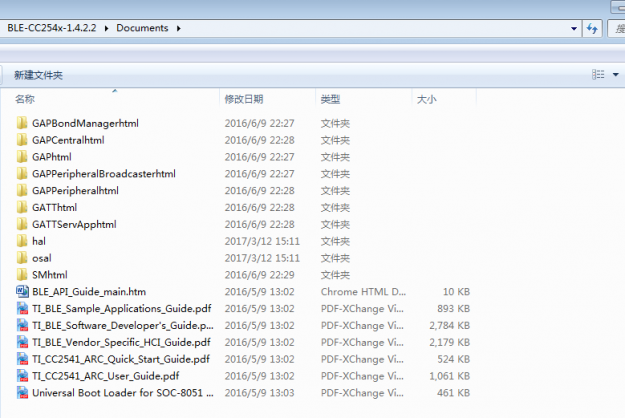625x418 pixels.
Task: Select the TI_BLE_Sample_Applications_Guide.pdf file name
Action: [x=122, y=308]
